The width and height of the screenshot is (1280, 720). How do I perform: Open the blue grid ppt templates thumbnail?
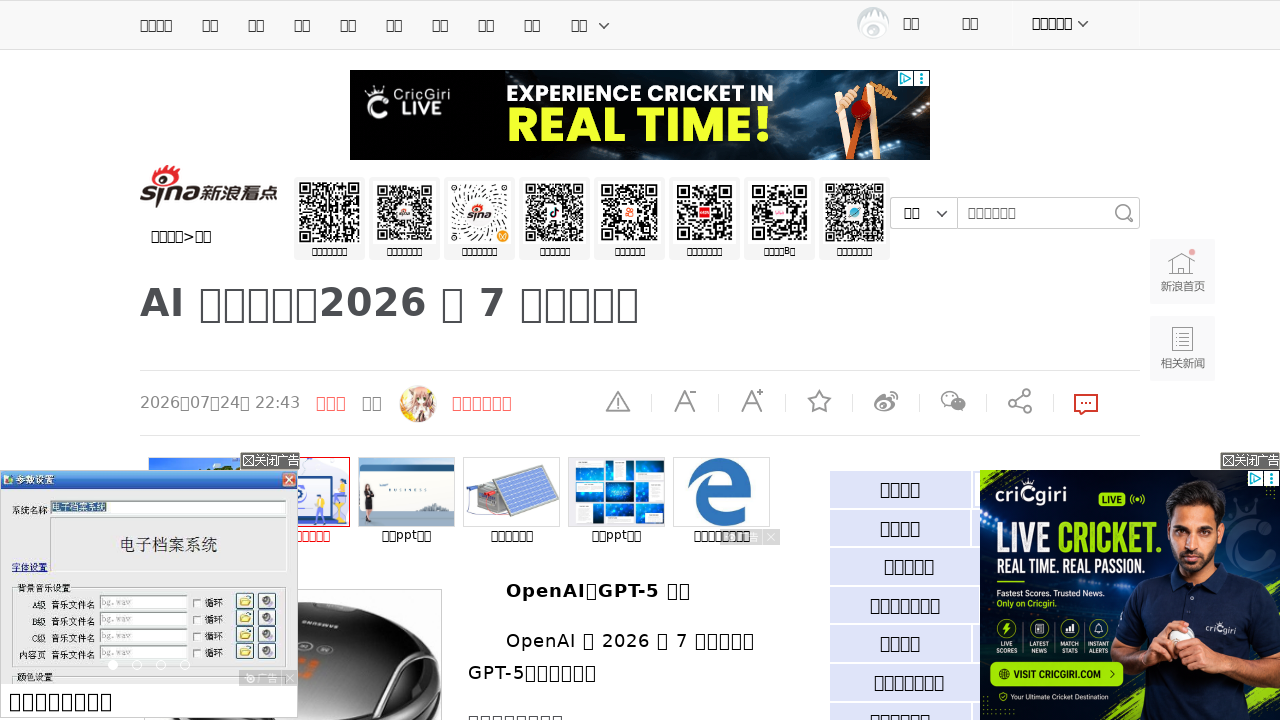coord(616,492)
